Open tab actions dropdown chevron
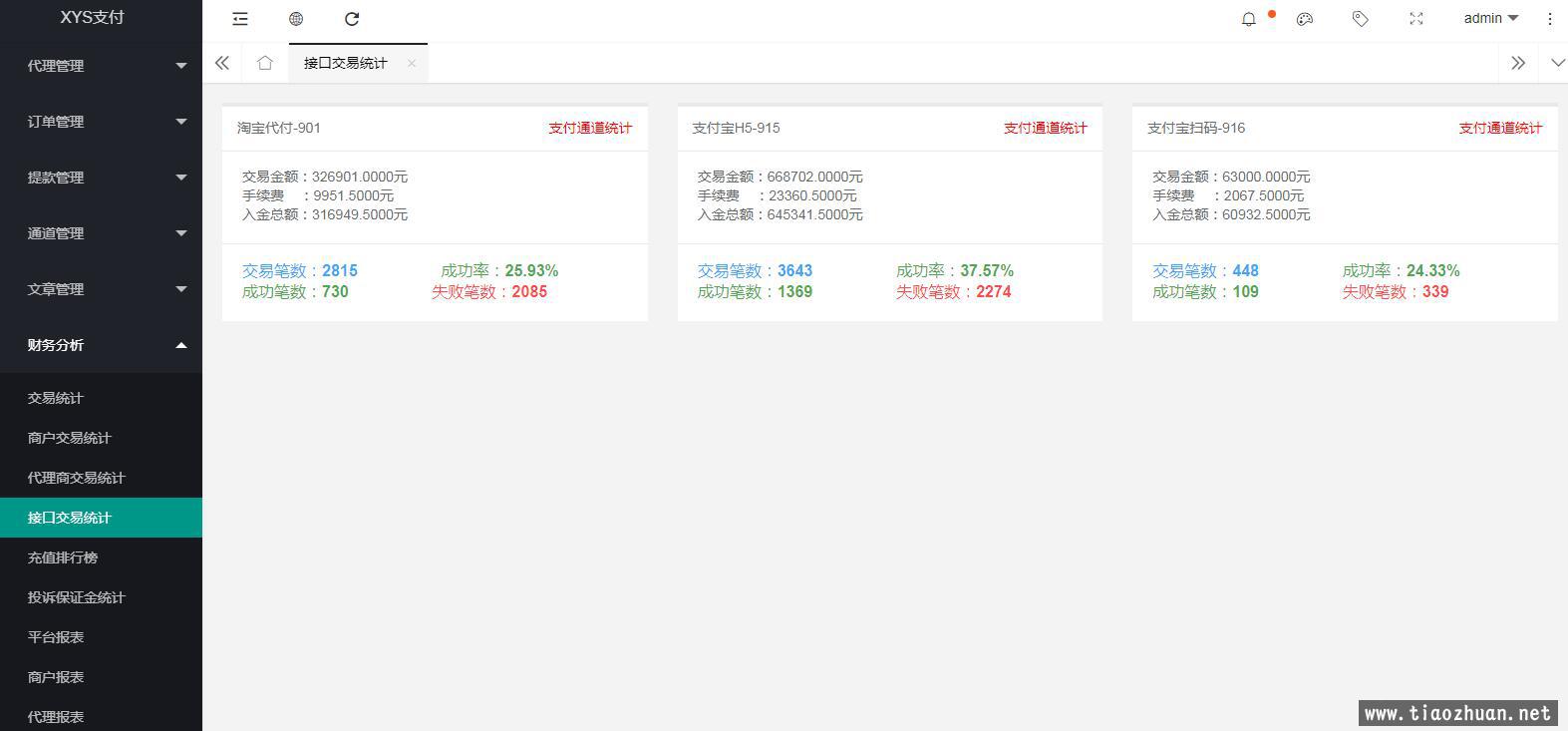The image size is (1568, 731). pyautogui.click(x=1558, y=63)
